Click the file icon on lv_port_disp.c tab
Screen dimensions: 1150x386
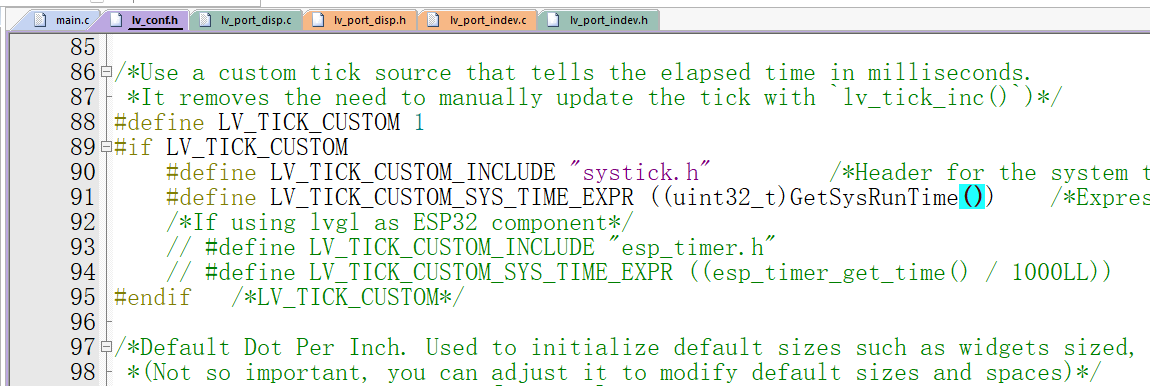pyautogui.click(x=205, y=20)
